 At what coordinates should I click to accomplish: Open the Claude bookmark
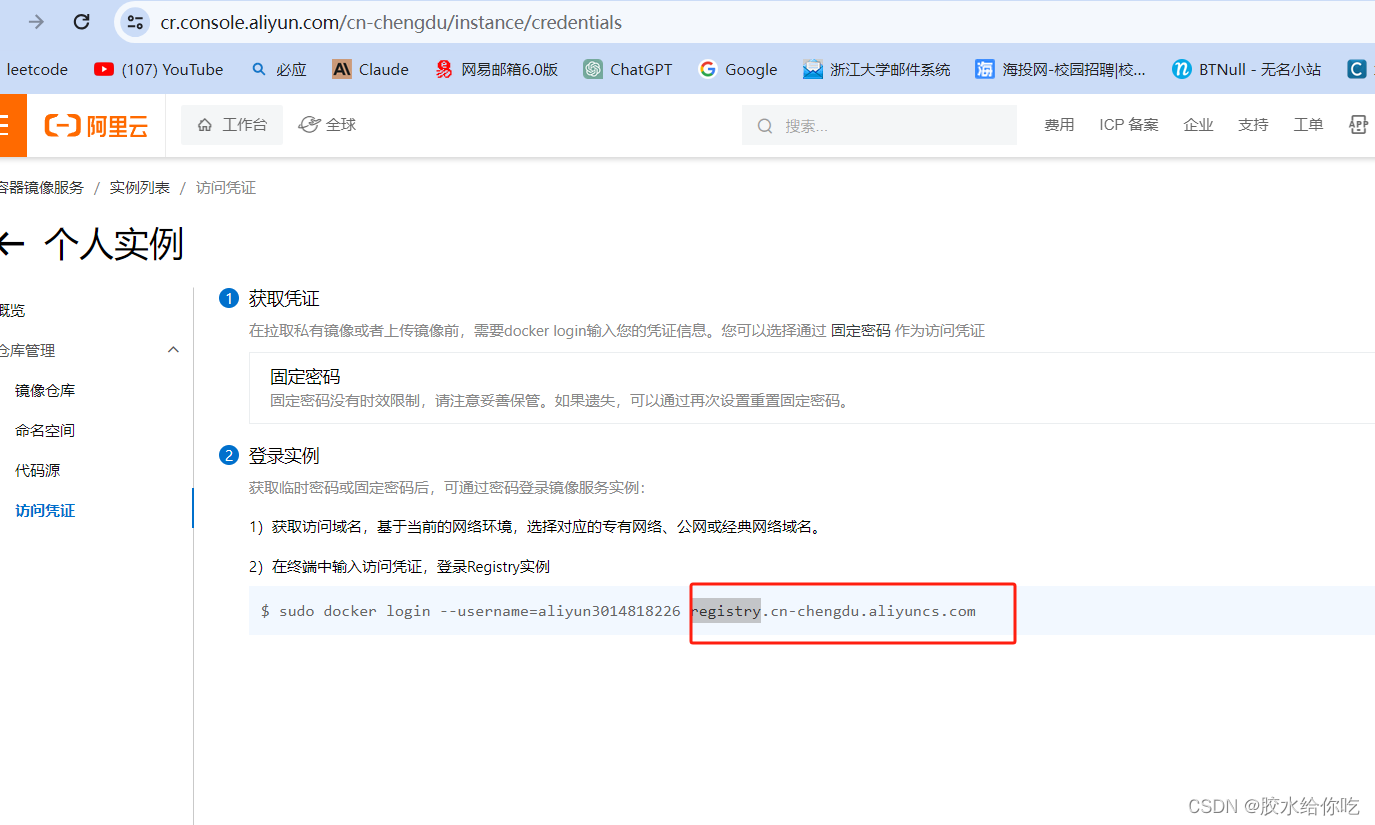[x=371, y=69]
